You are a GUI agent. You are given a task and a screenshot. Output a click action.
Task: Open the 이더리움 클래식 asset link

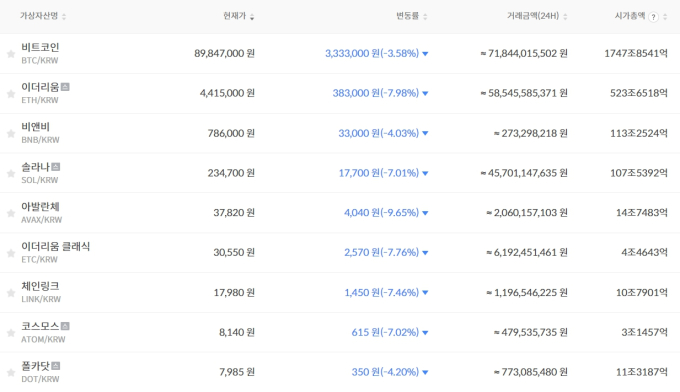click(56, 246)
